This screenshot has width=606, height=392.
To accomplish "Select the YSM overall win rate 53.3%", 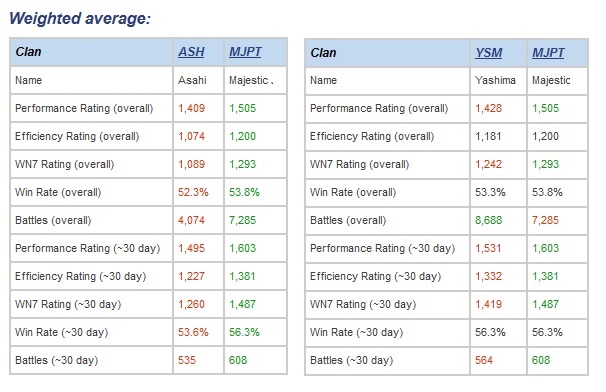I will pos(490,192).
